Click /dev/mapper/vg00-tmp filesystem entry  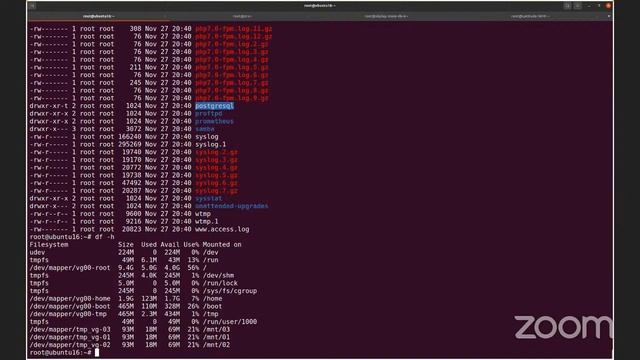point(68,314)
